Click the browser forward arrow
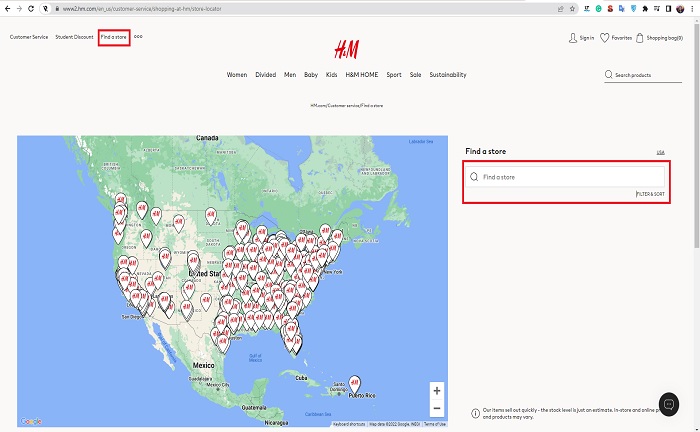 coord(19,8)
